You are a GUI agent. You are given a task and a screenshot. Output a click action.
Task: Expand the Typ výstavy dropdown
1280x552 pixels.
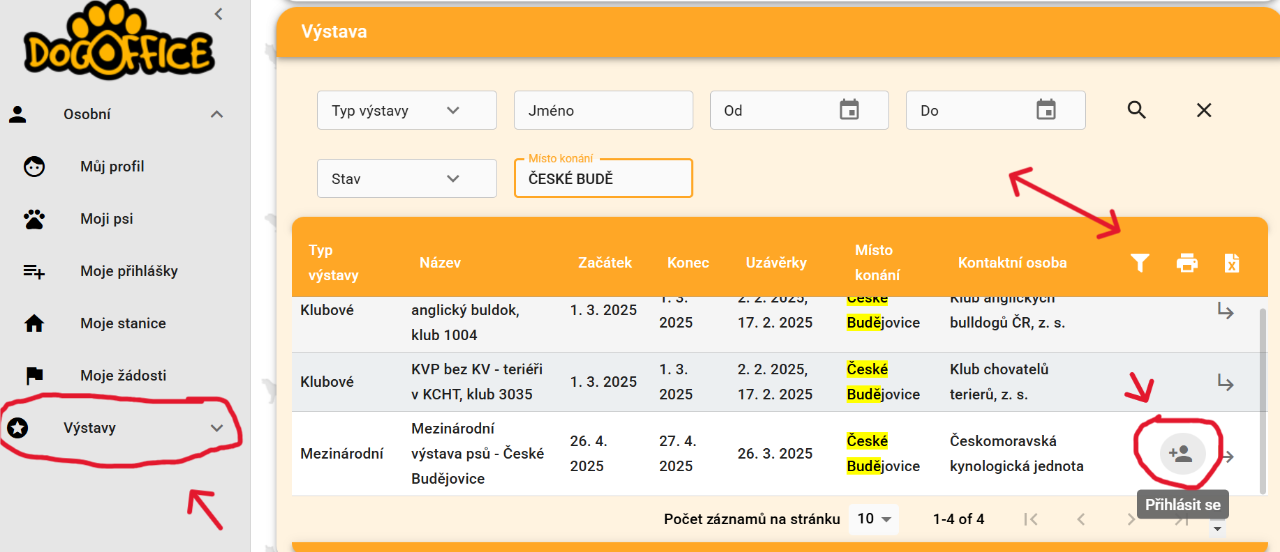(406, 110)
